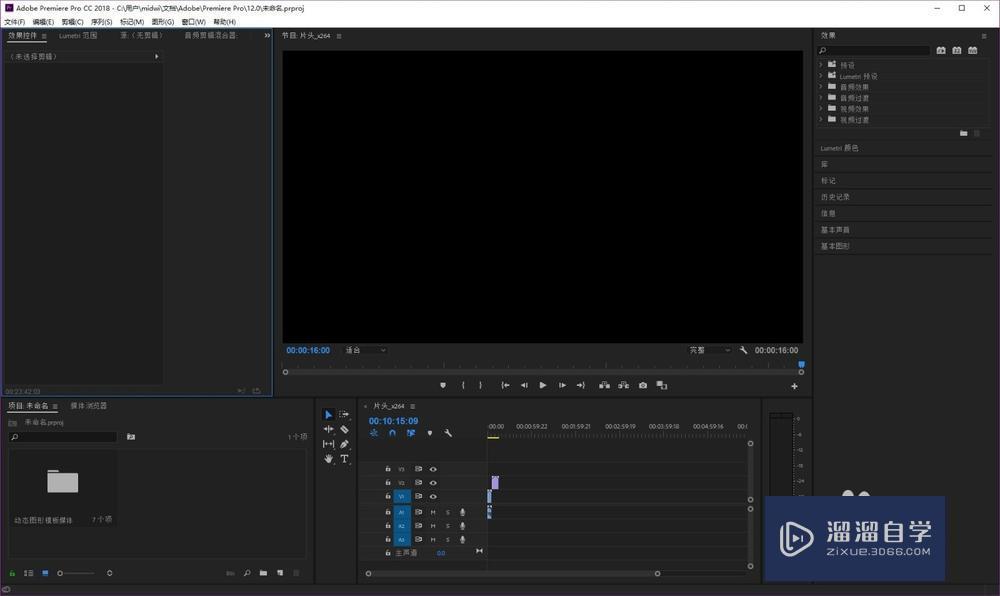
Task: Open the 序列(S) menu
Action: tap(101, 22)
